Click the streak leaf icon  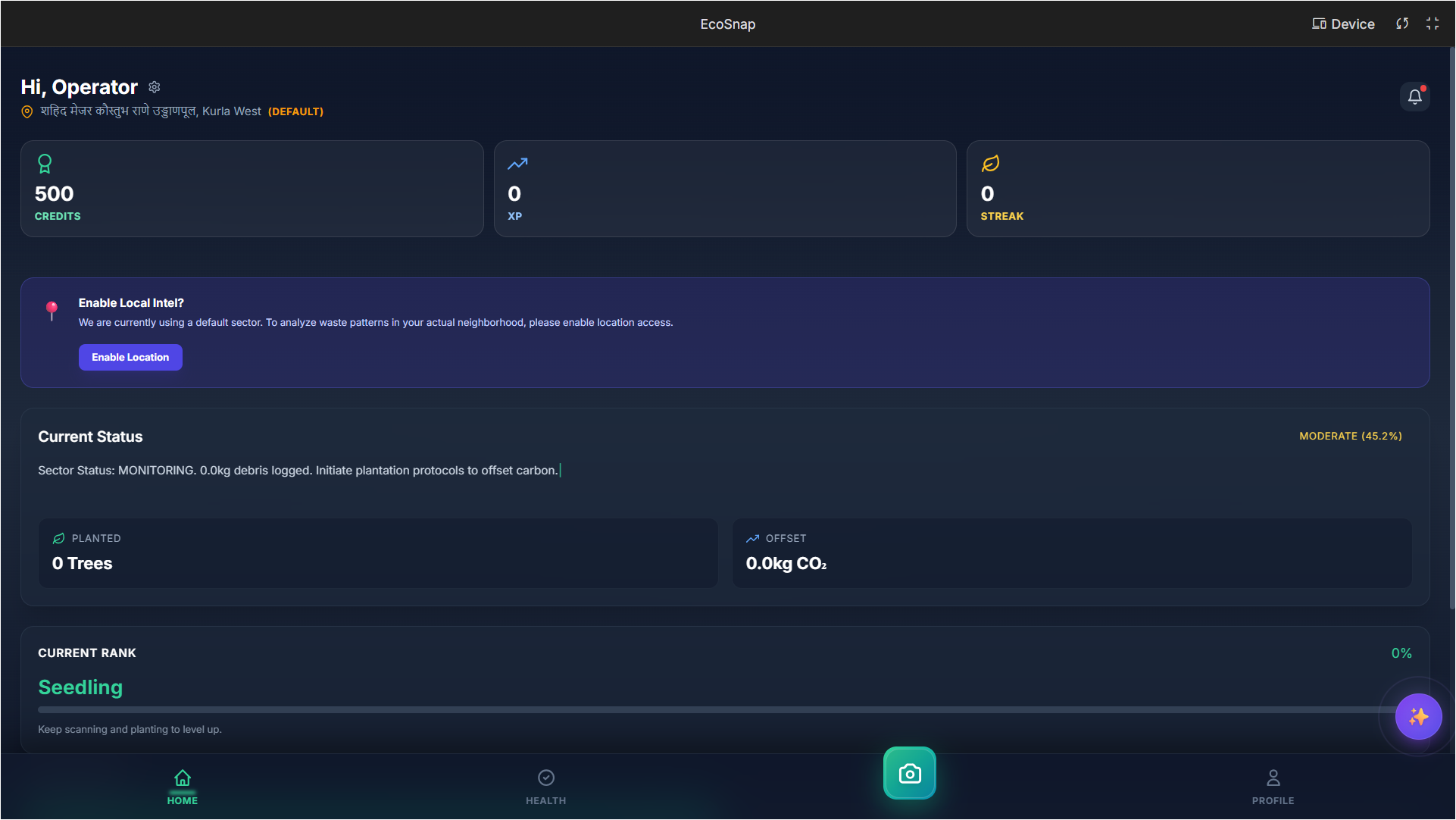(990, 164)
